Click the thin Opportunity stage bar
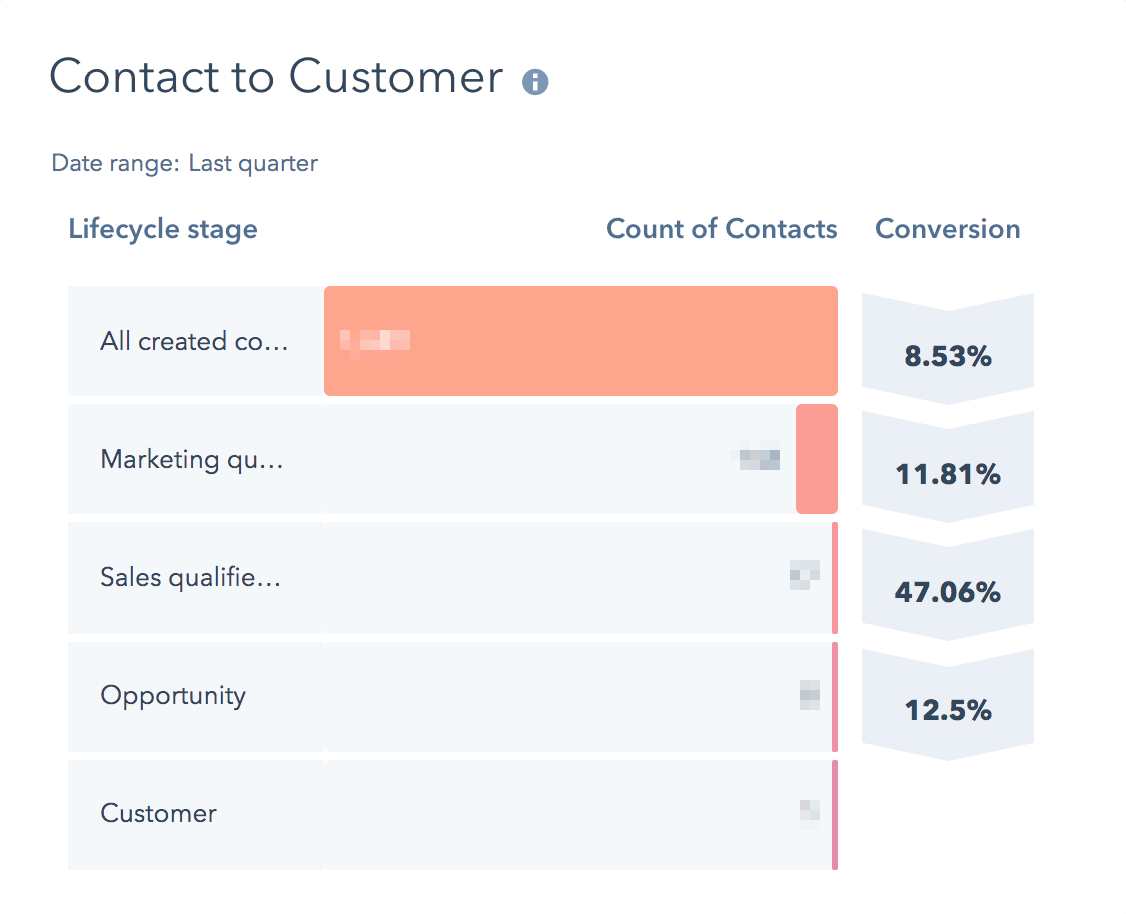The image size is (1126, 914). (x=834, y=696)
